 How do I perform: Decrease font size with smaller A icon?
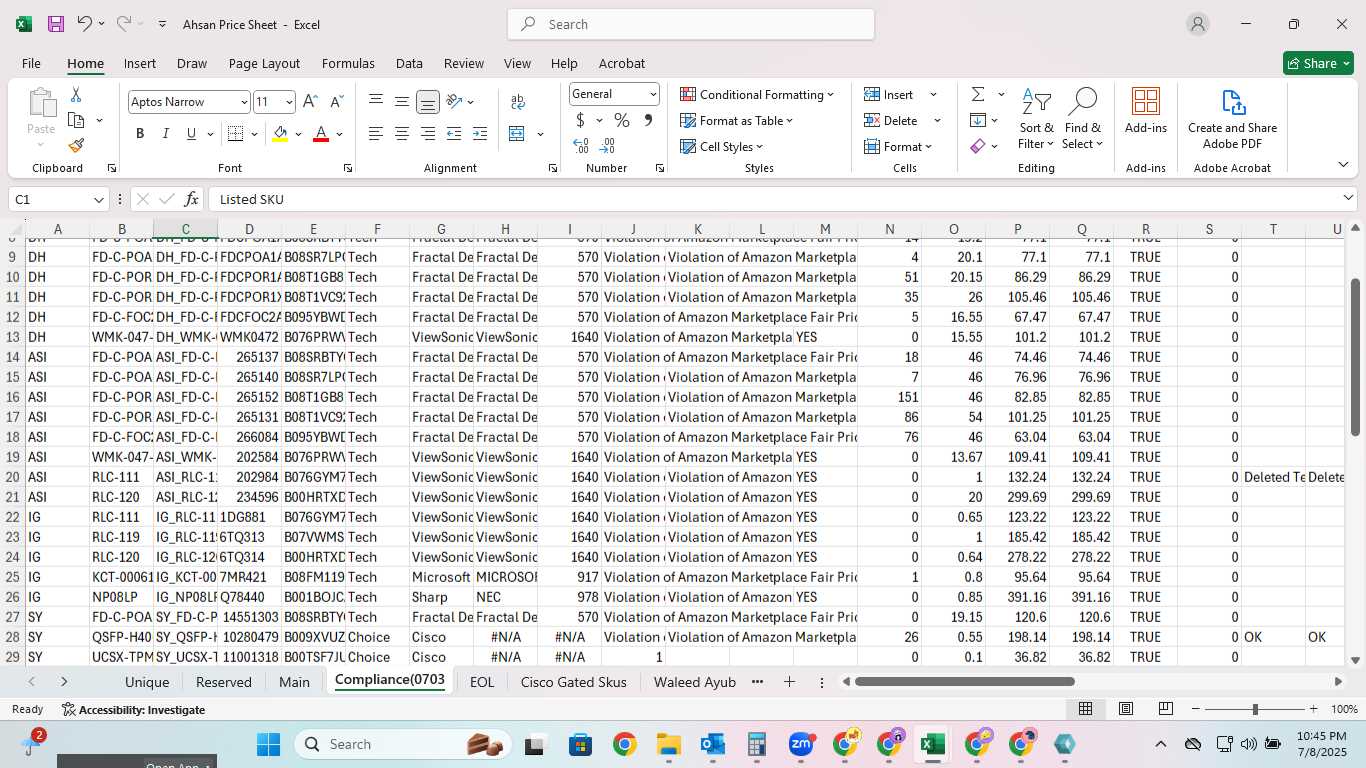[336, 102]
